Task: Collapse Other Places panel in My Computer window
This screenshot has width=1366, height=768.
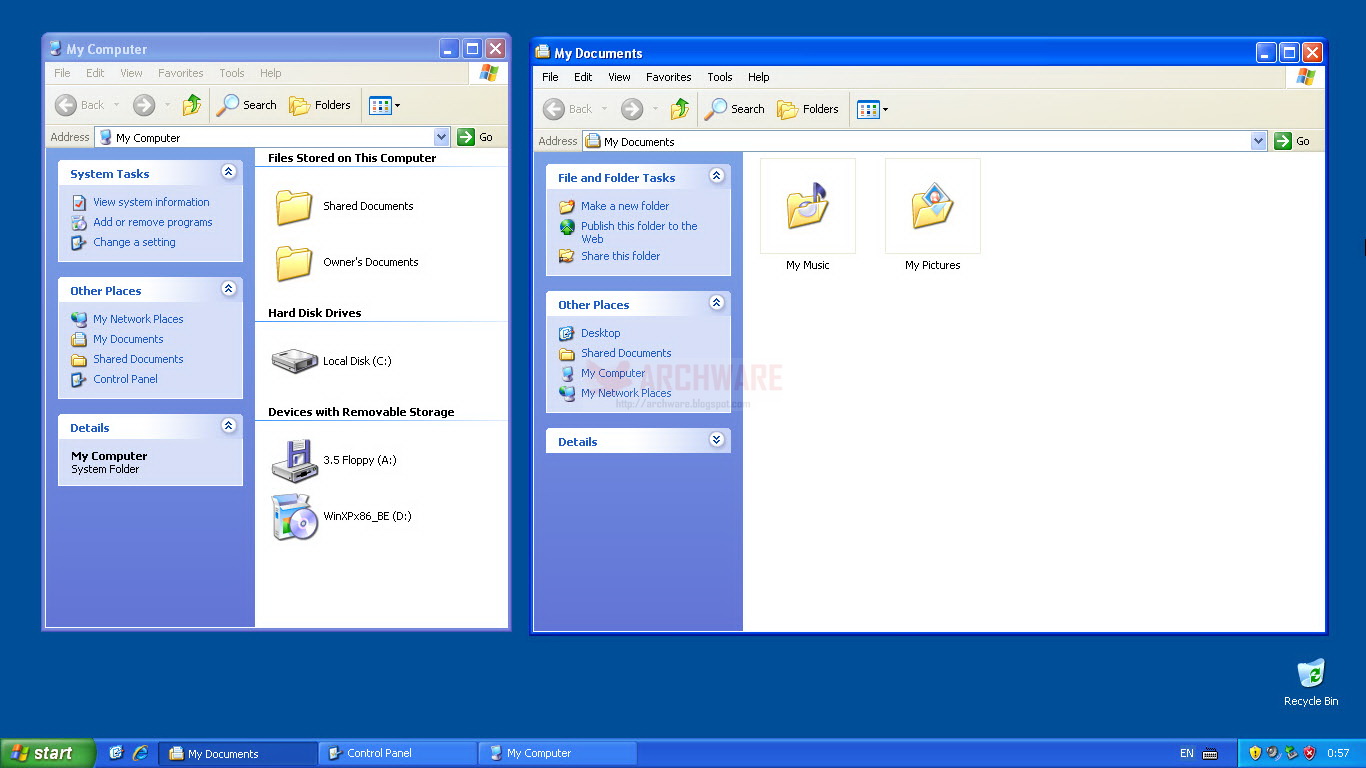Action: (x=228, y=289)
